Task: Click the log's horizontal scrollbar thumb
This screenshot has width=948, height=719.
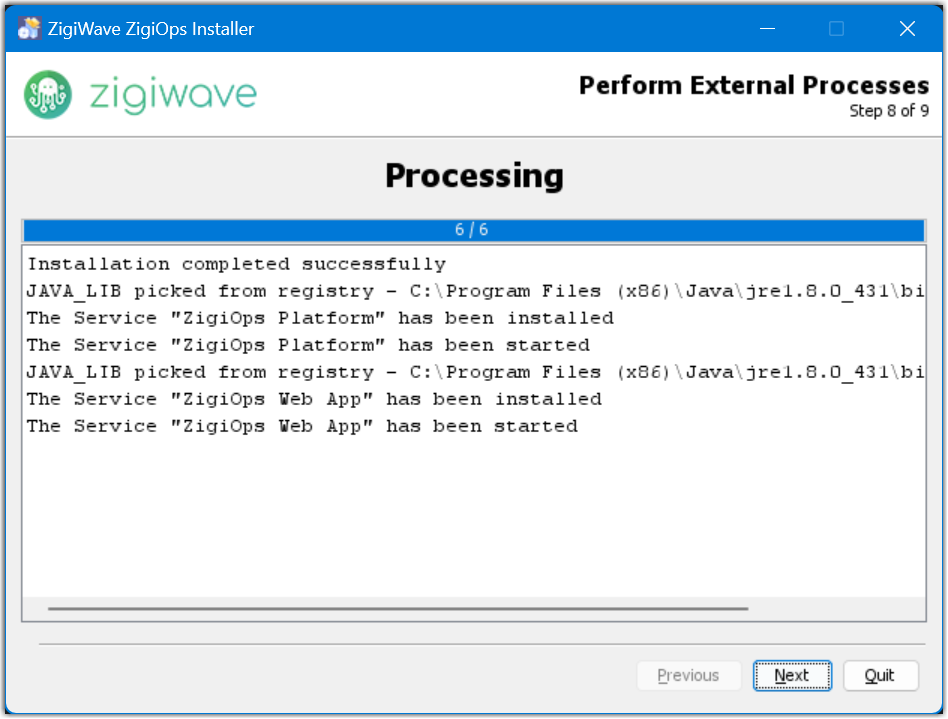Action: 397,608
